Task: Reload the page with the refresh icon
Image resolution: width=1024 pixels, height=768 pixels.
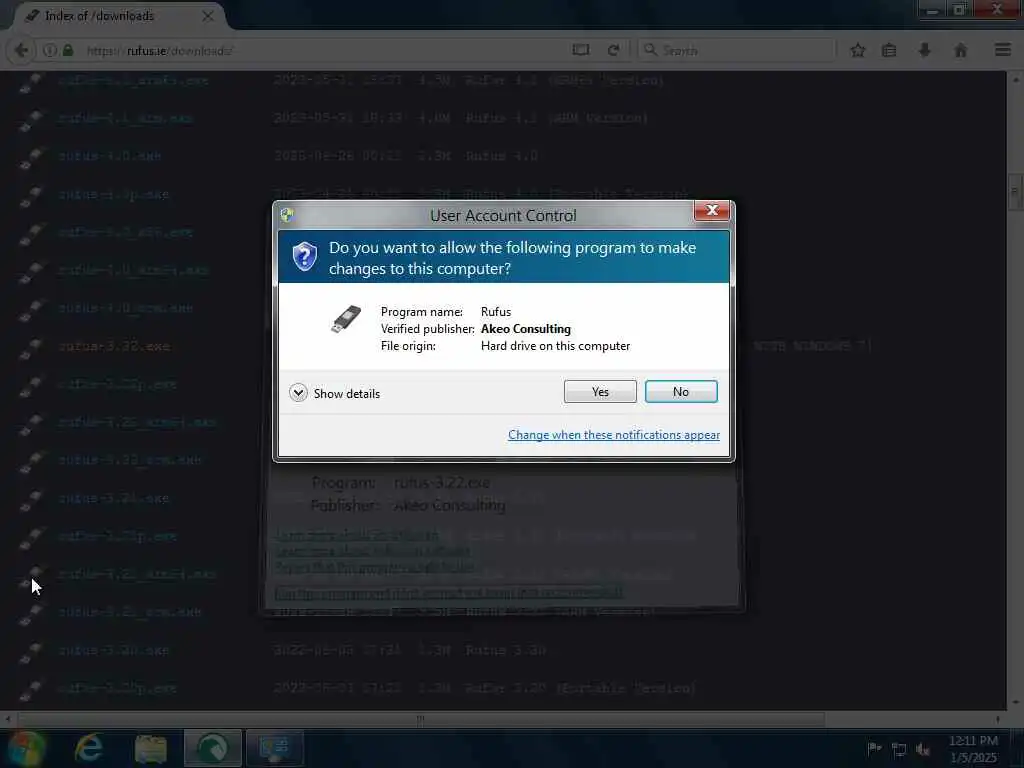Action: tap(613, 50)
